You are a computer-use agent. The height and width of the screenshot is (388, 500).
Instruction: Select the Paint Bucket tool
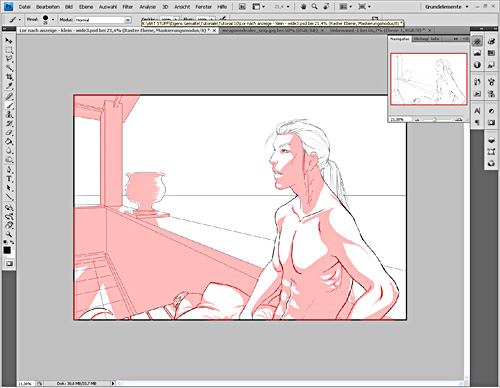pos(9,142)
